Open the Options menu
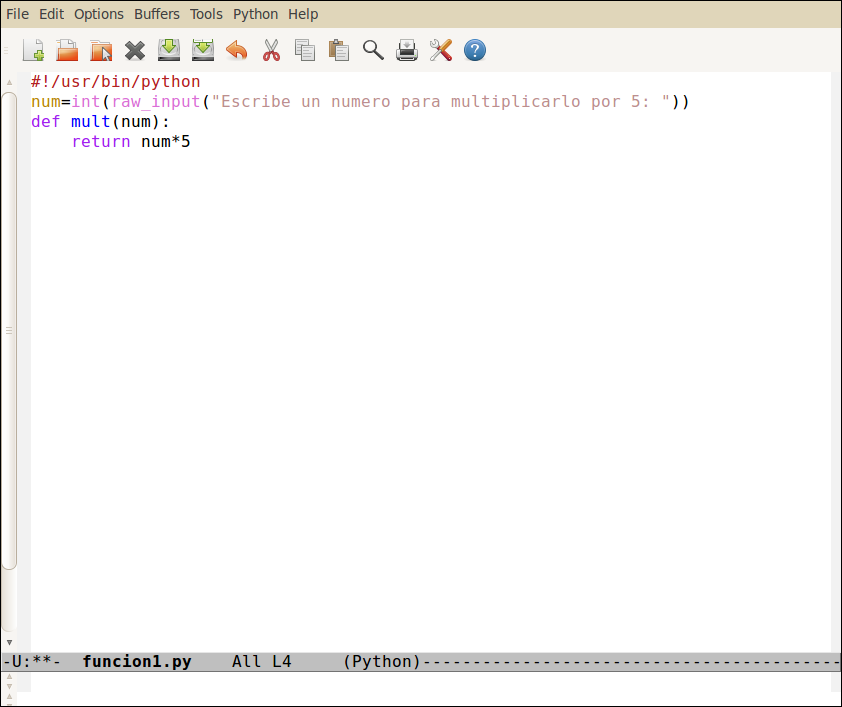 click(x=98, y=14)
